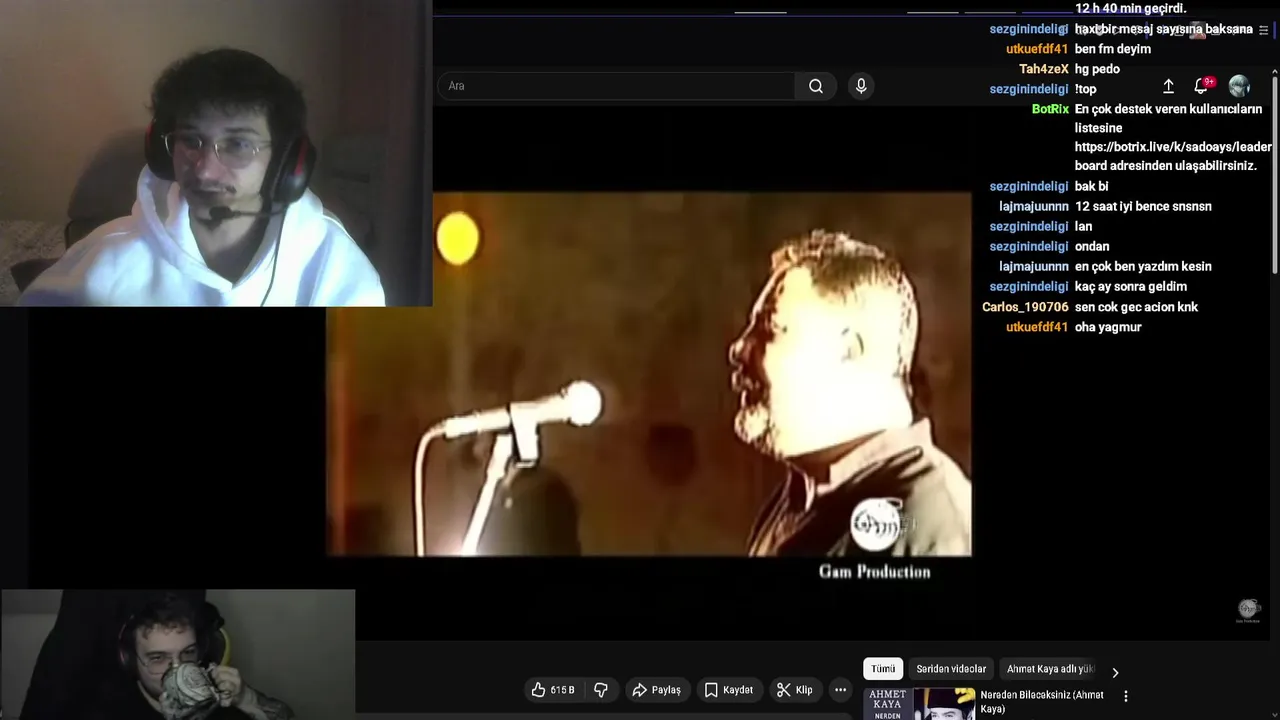Show more filter chips with right chevron
This screenshot has width=1280, height=720.
click(x=1115, y=672)
